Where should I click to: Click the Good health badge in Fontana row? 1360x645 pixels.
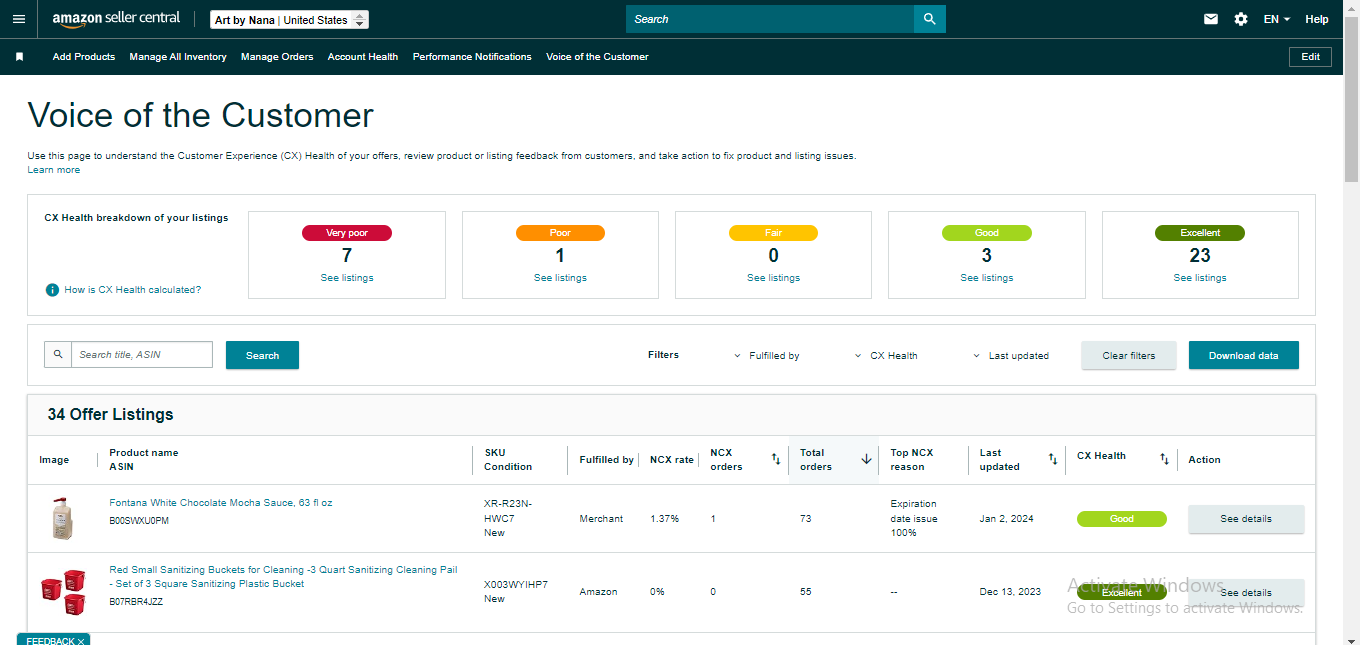[x=1122, y=519]
